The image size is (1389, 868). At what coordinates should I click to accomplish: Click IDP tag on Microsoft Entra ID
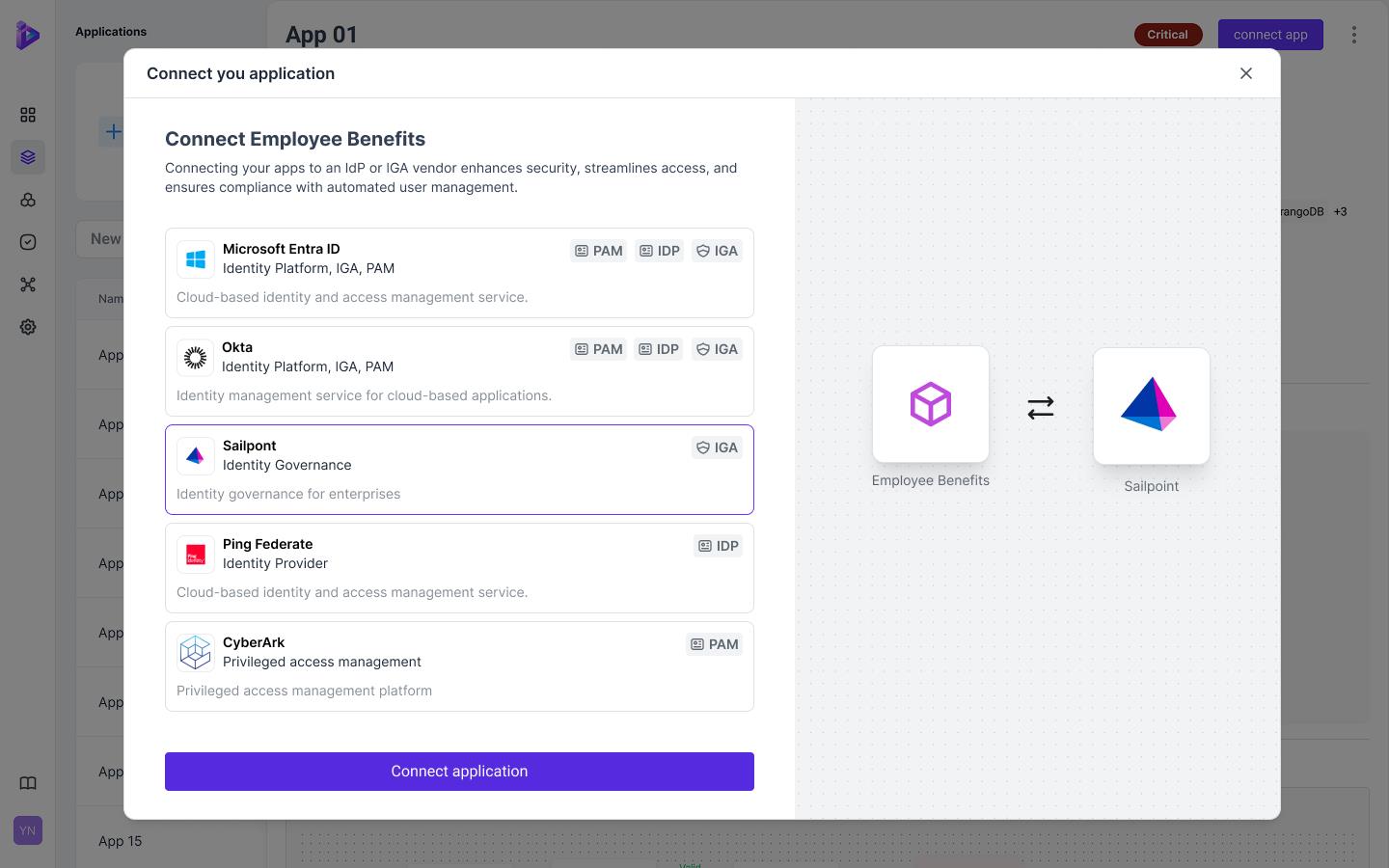point(660,251)
